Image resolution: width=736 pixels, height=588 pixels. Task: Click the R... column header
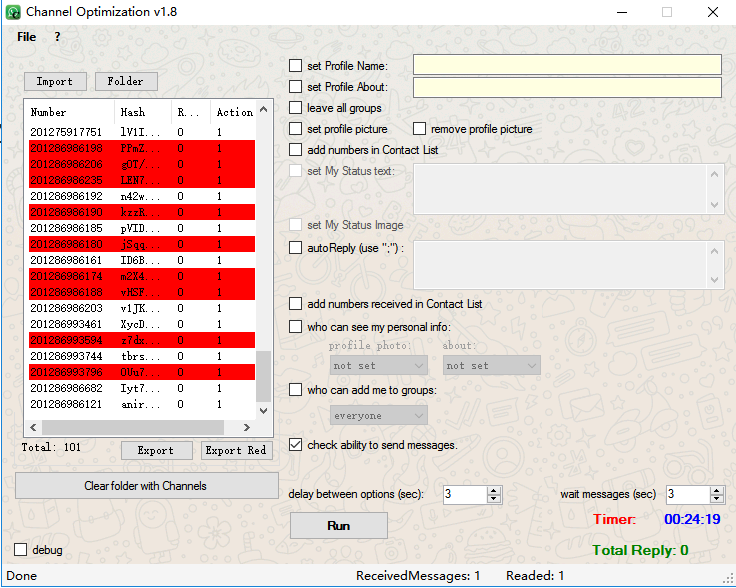pos(191,112)
